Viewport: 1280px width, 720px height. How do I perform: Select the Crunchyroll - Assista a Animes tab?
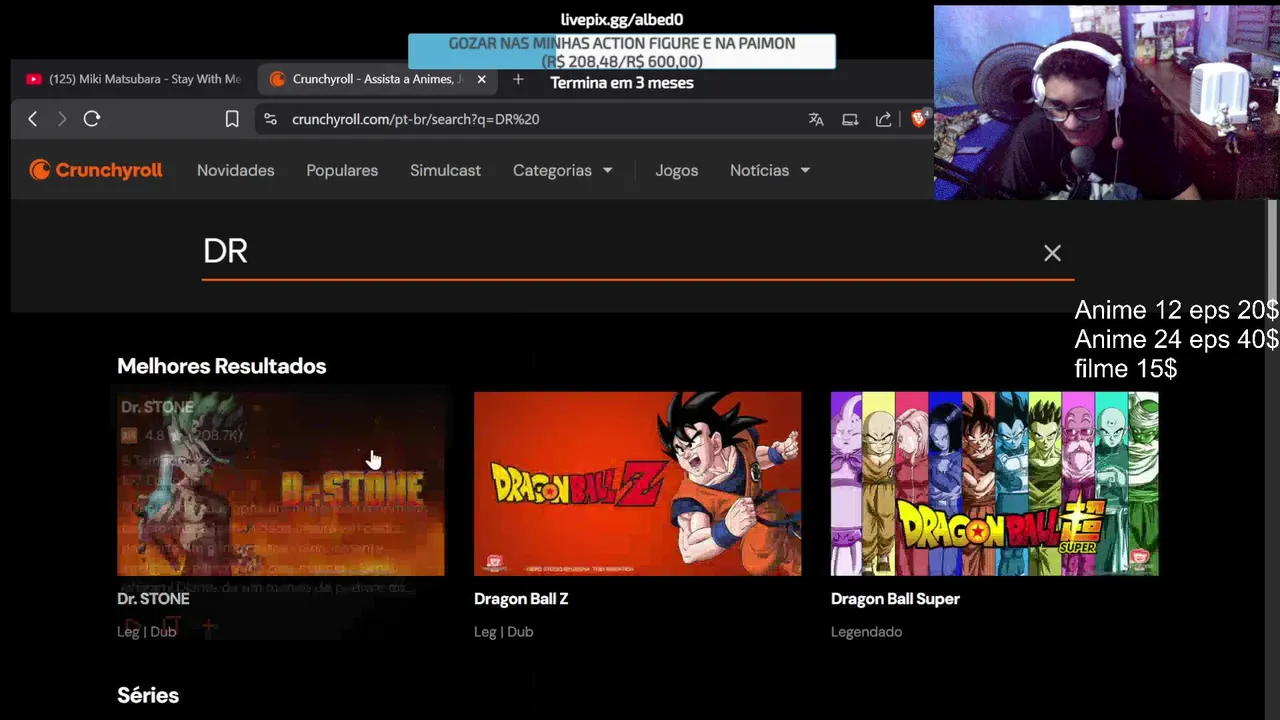click(x=379, y=79)
